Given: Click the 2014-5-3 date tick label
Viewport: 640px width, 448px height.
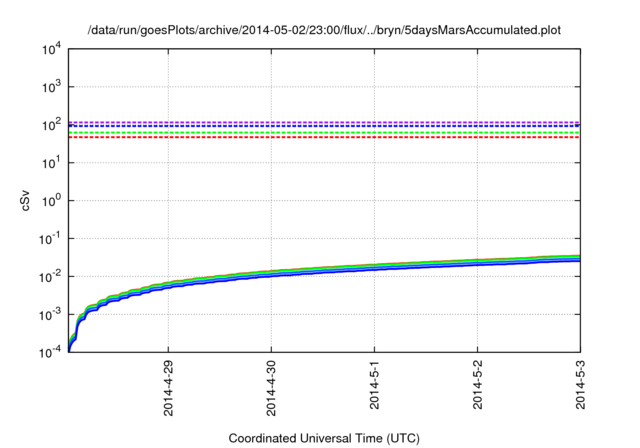Looking at the screenshot, I should (x=580, y=385).
